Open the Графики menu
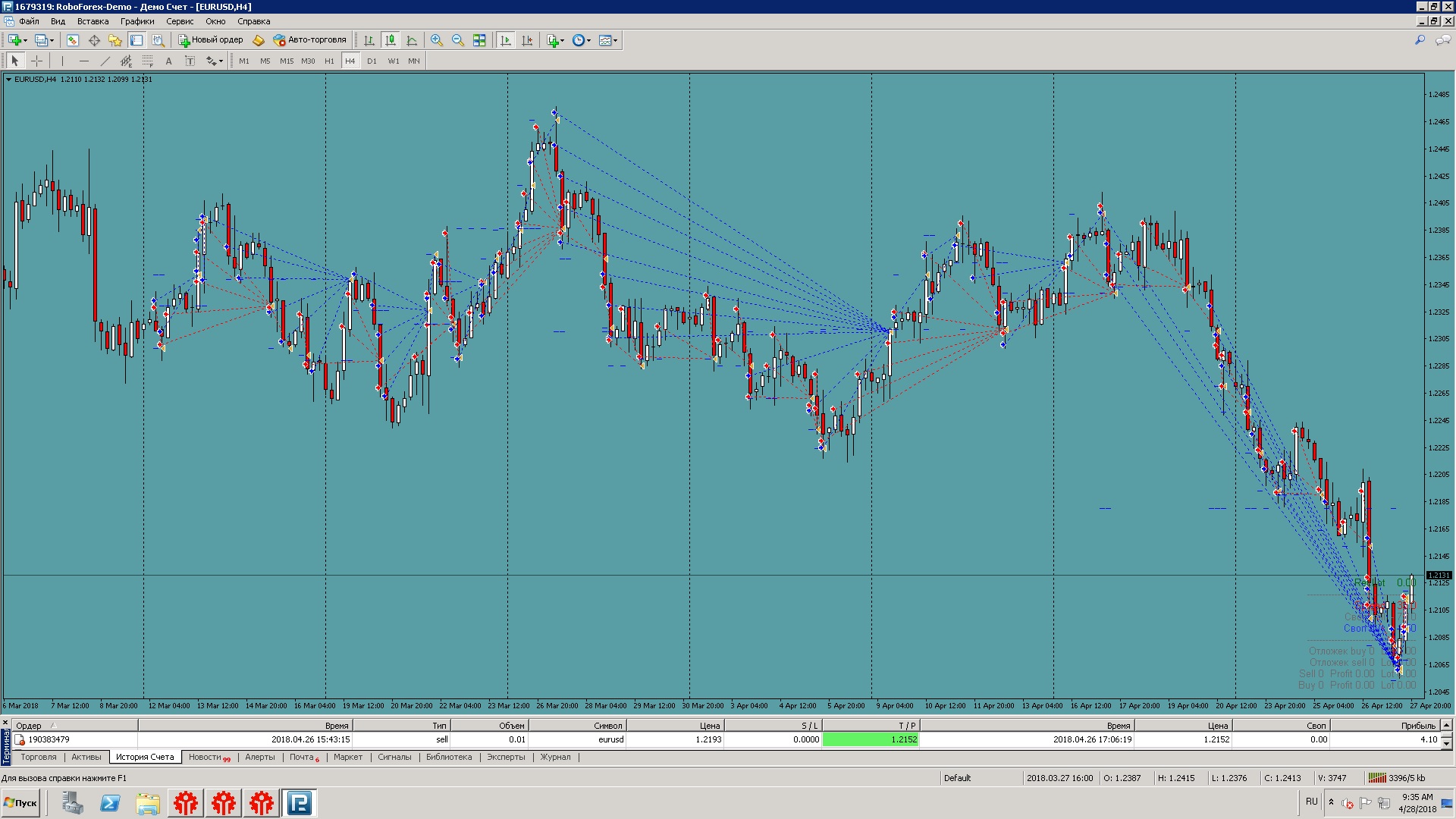1456x819 pixels. 137,21
